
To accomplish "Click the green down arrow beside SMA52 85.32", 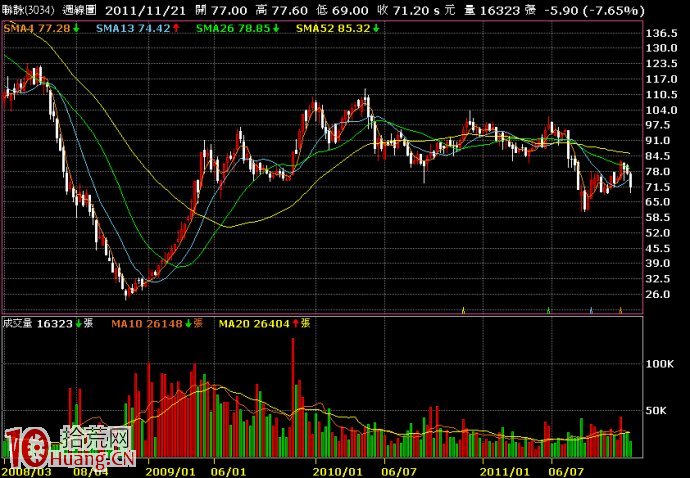I will pyautogui.click(x=376, y=29).
